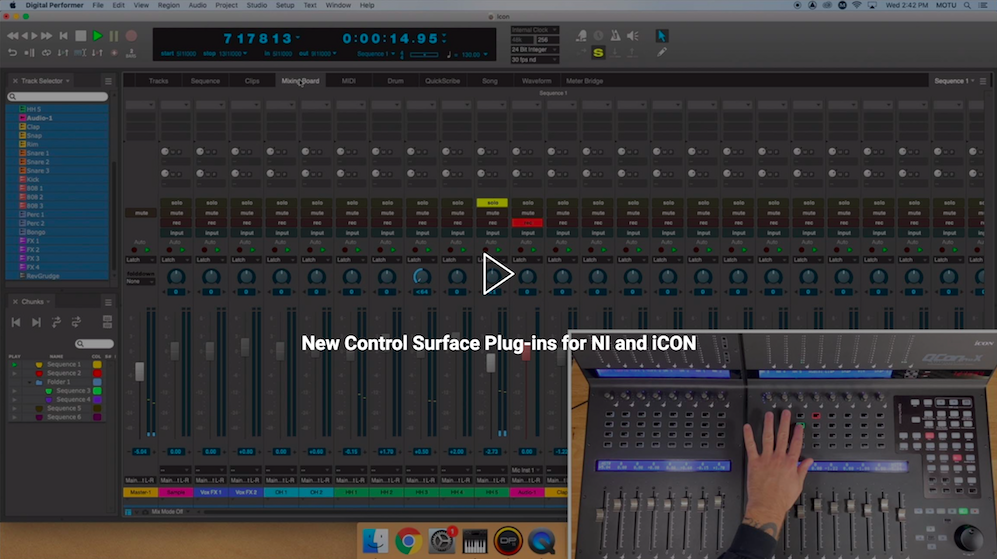The height and width of the screenshot is (559, 997).
Task: Switch to the QuickScribe tab
Action: coord(442,81)
